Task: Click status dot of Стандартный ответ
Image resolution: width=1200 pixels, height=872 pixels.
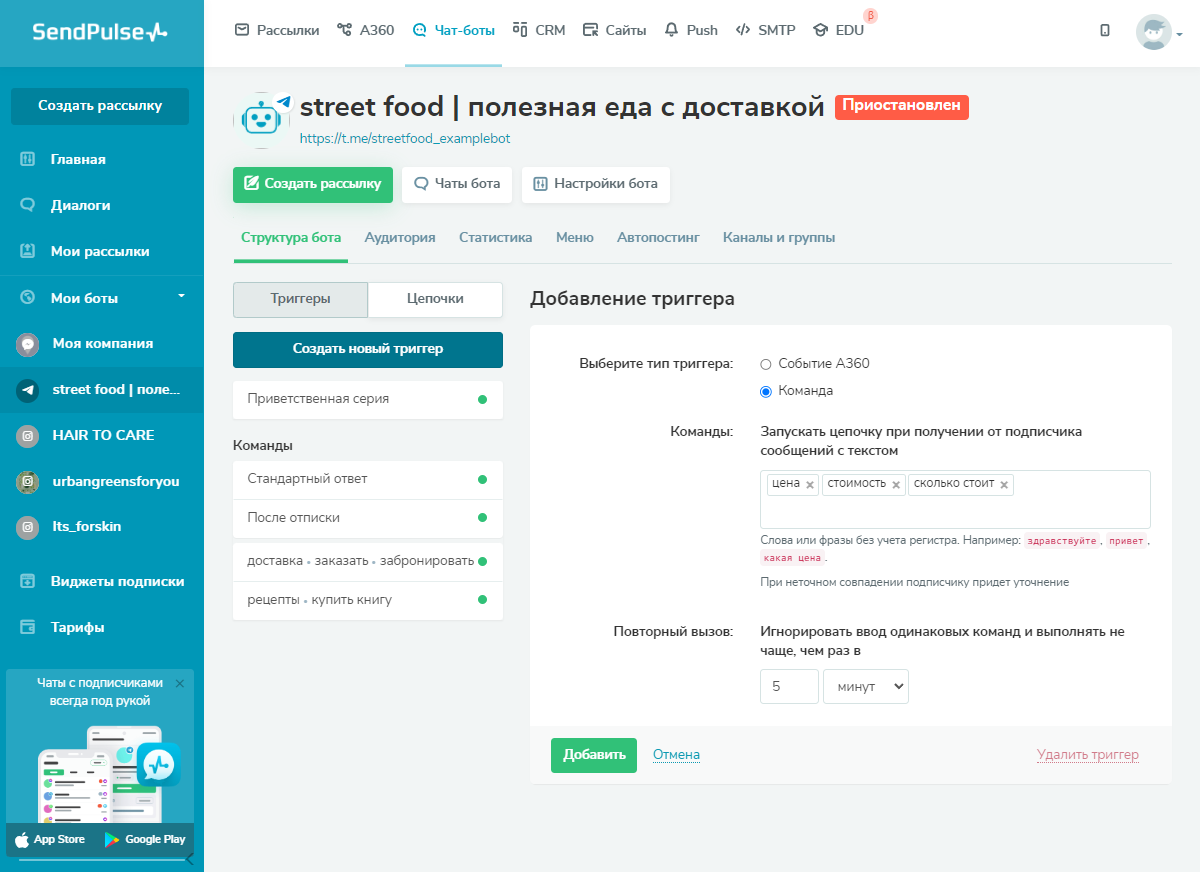Action: pos(482,480)
